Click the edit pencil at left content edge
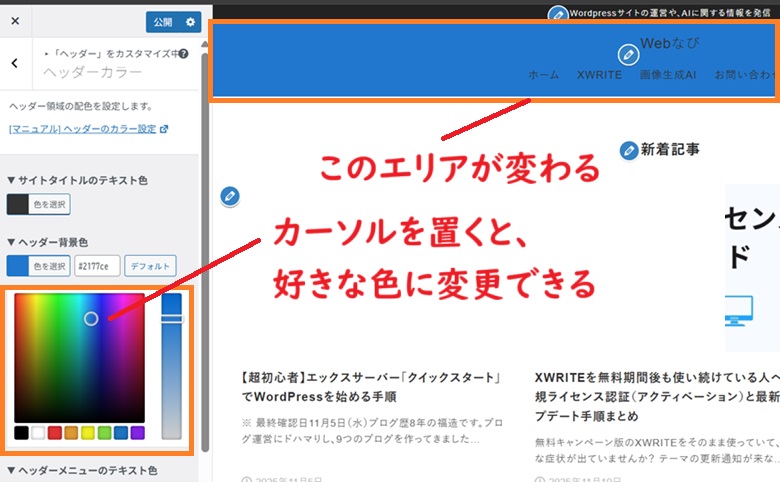780x482 pixels. coord(230,195)
